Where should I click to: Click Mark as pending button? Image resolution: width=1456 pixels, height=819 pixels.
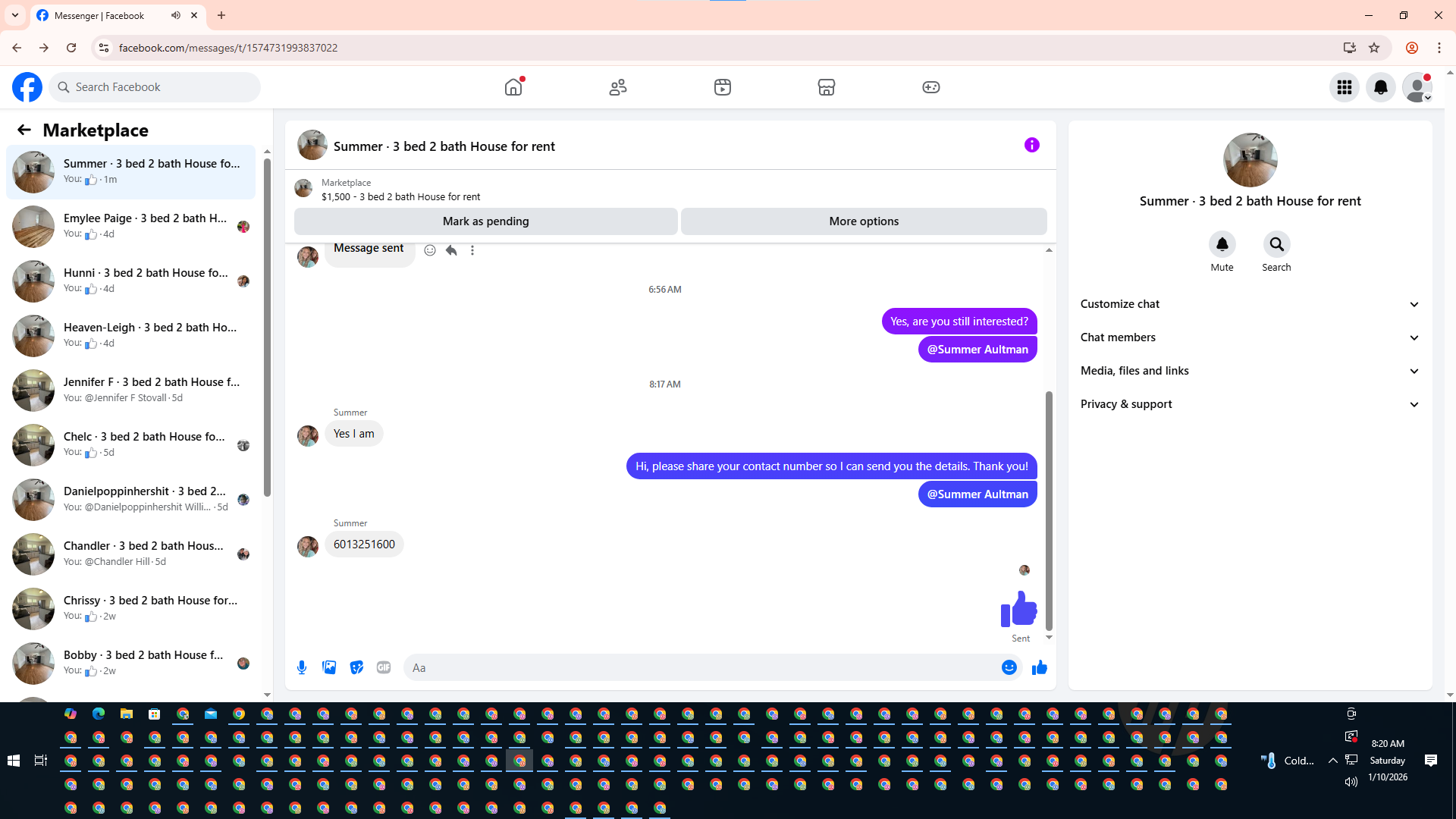pyautogui.click(x=485, y=221)
